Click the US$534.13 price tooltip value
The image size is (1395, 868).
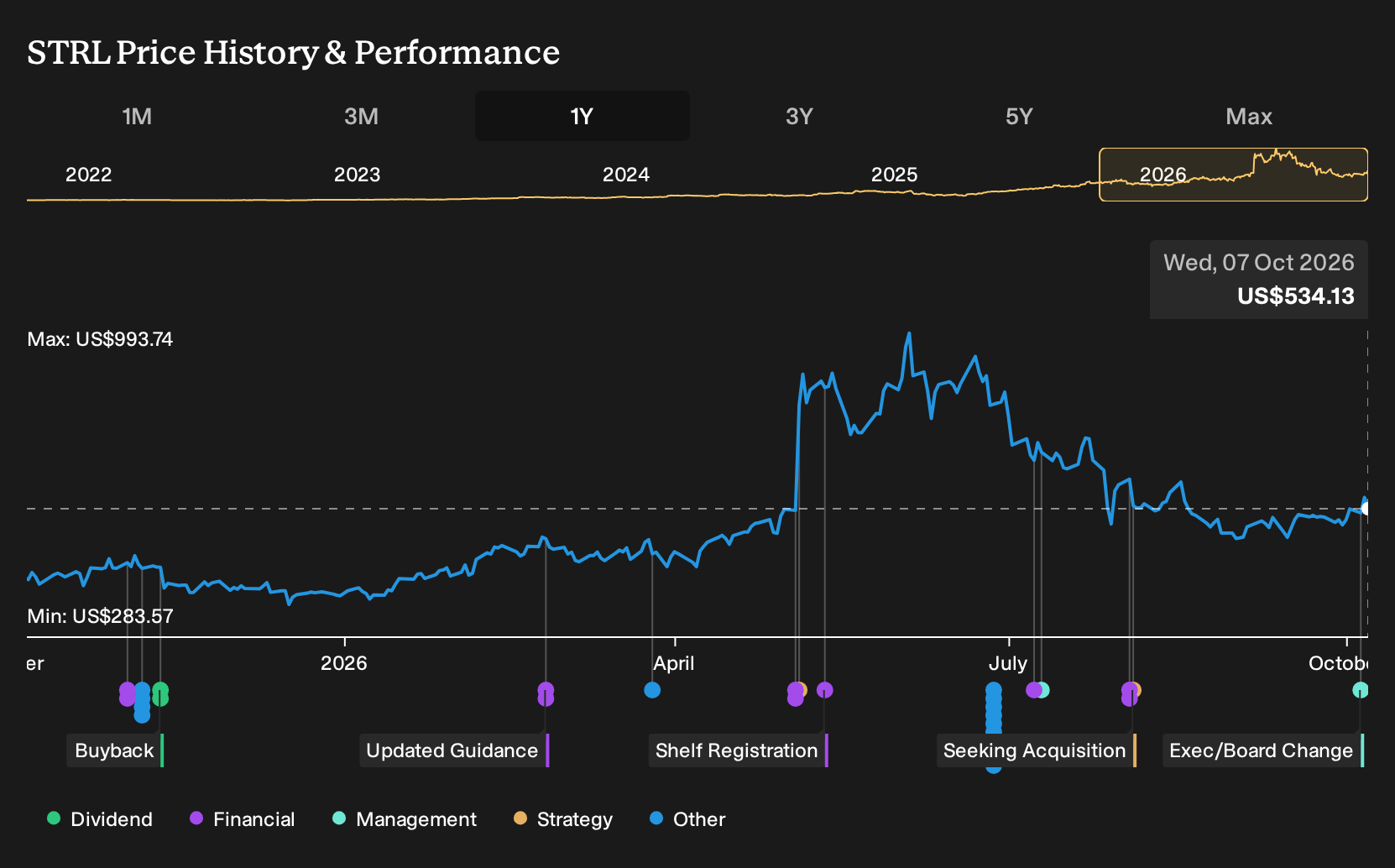(1296, 296)
